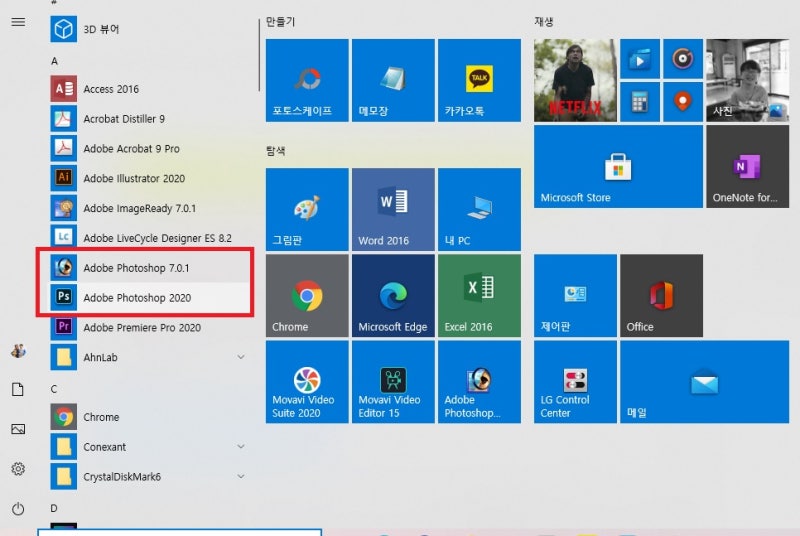Open the Microsoft Edge tile
The image size is (800, 536).
coord(393,296)
